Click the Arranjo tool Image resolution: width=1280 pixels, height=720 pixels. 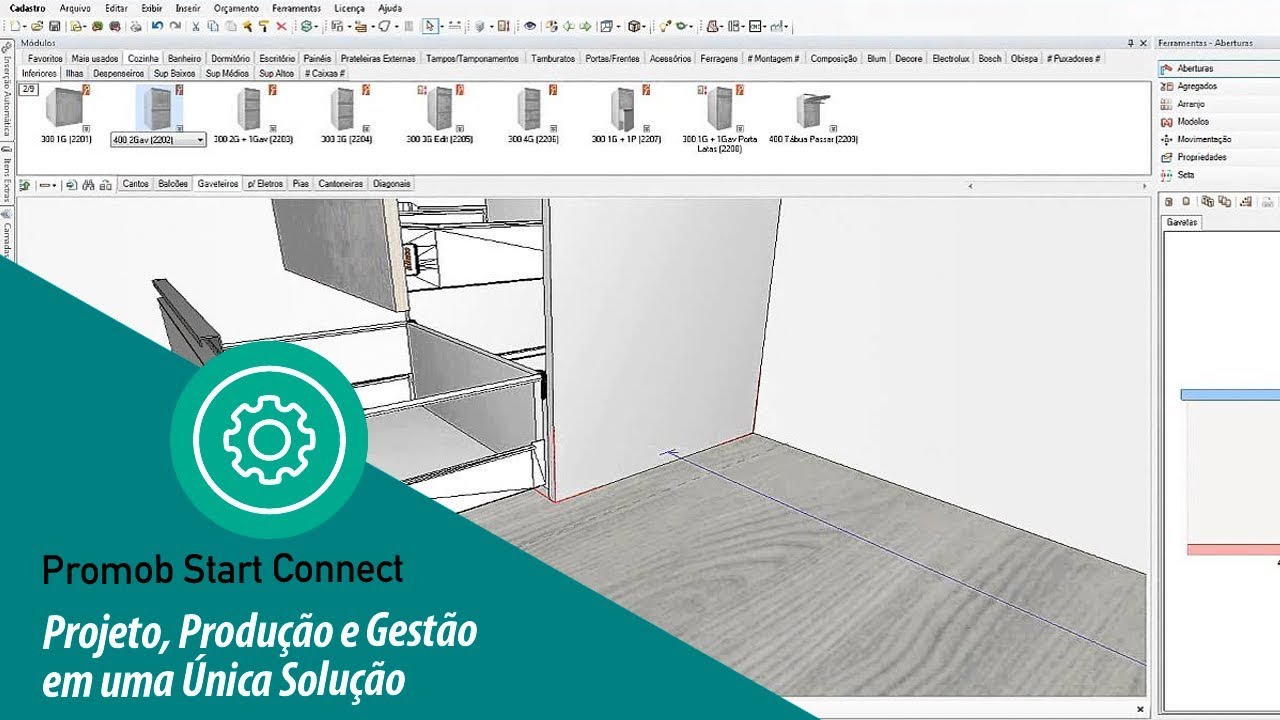[x=1218, y=104]
